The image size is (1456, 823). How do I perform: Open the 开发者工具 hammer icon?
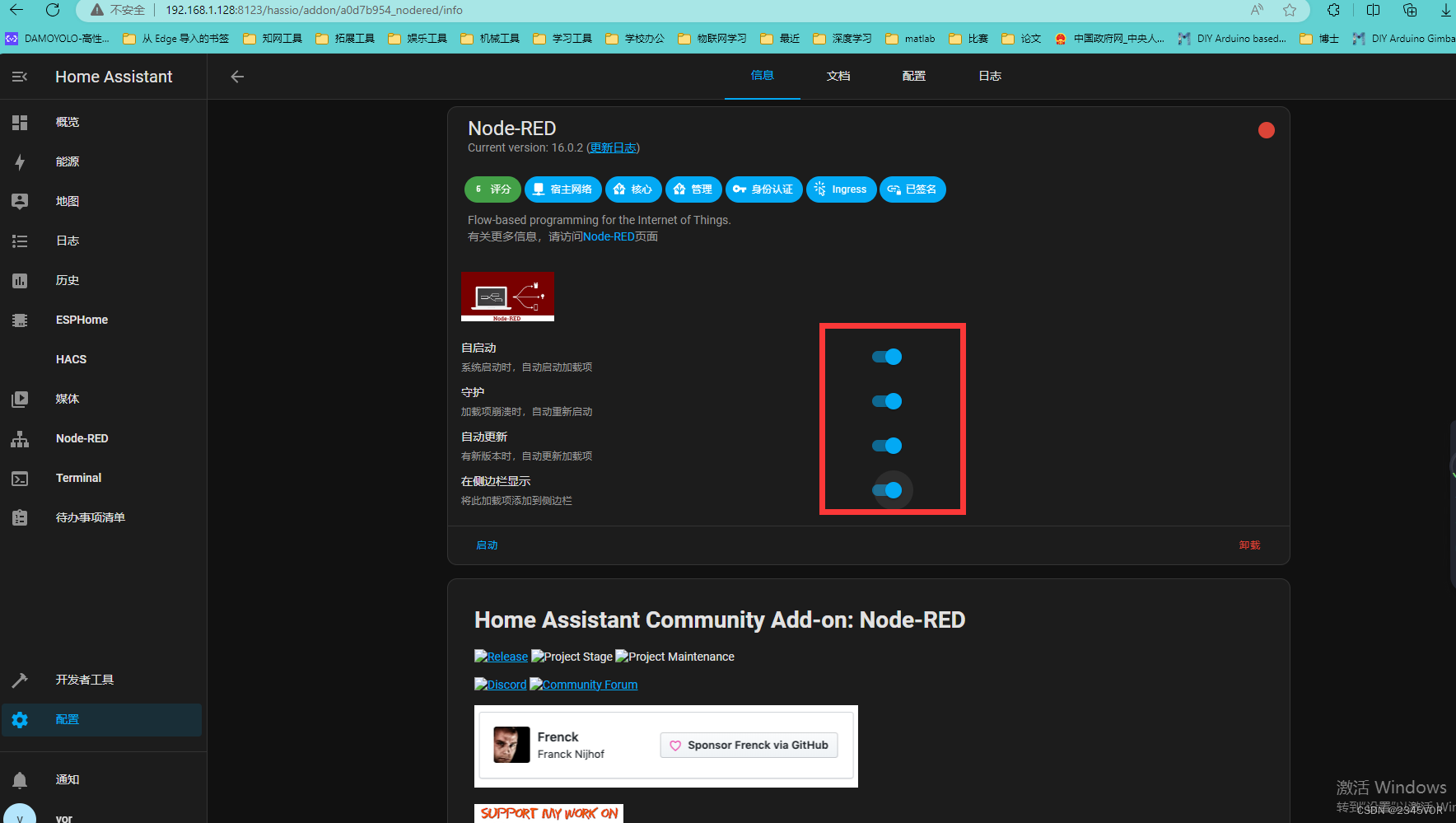20,680
